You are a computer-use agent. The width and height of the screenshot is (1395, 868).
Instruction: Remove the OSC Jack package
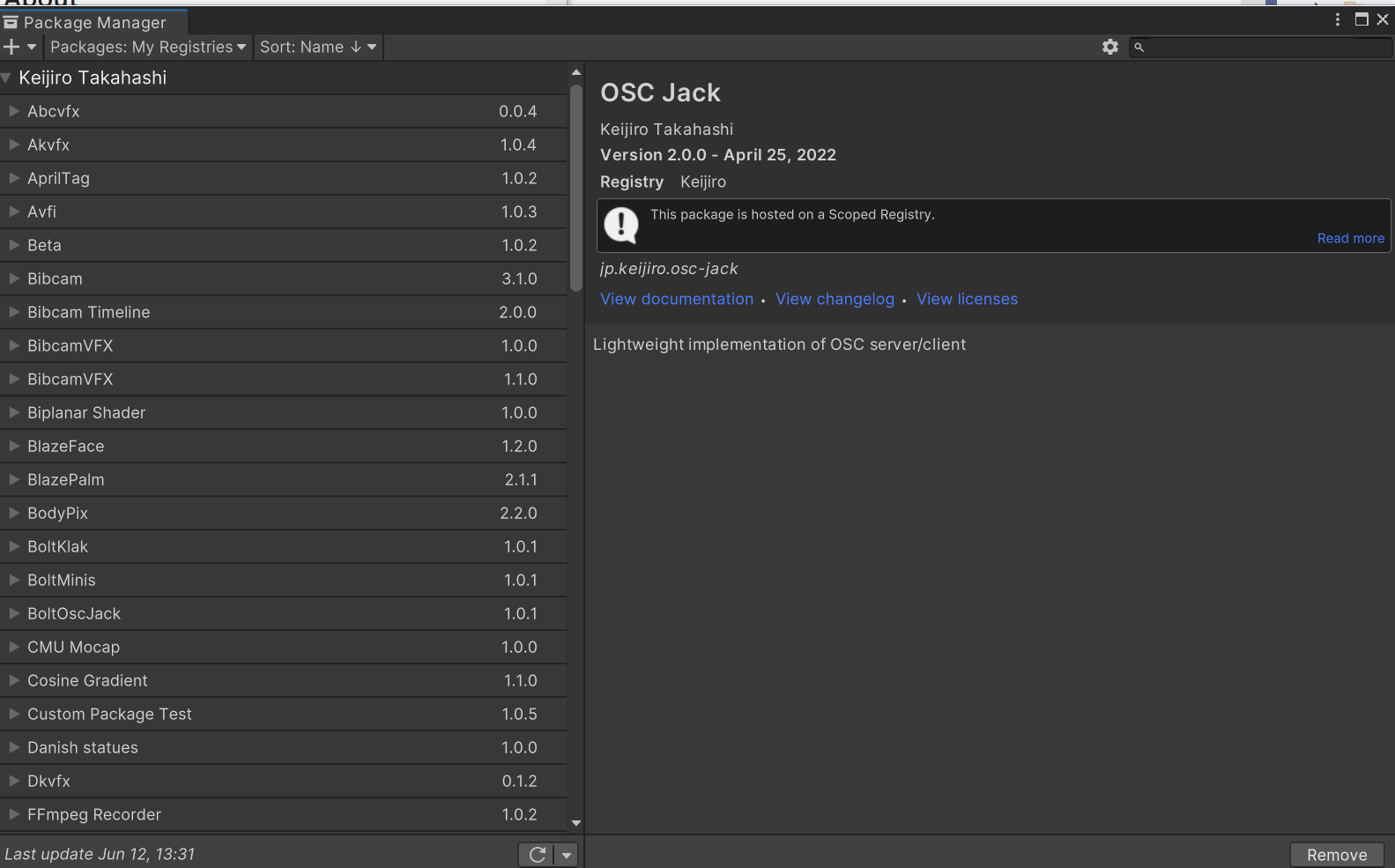(1337, 855)
